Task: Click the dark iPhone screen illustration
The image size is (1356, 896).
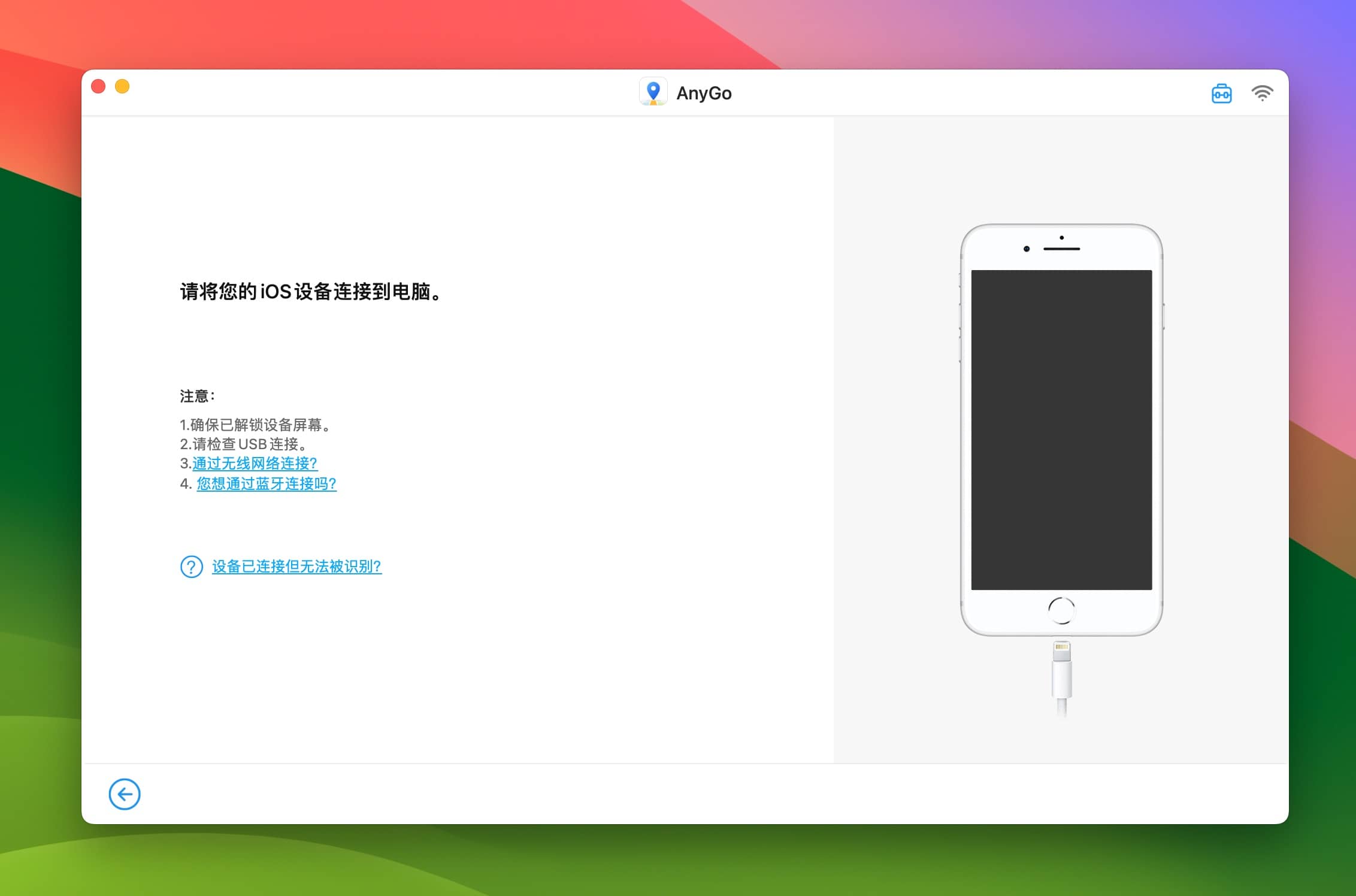Action: coord(1061,429)
